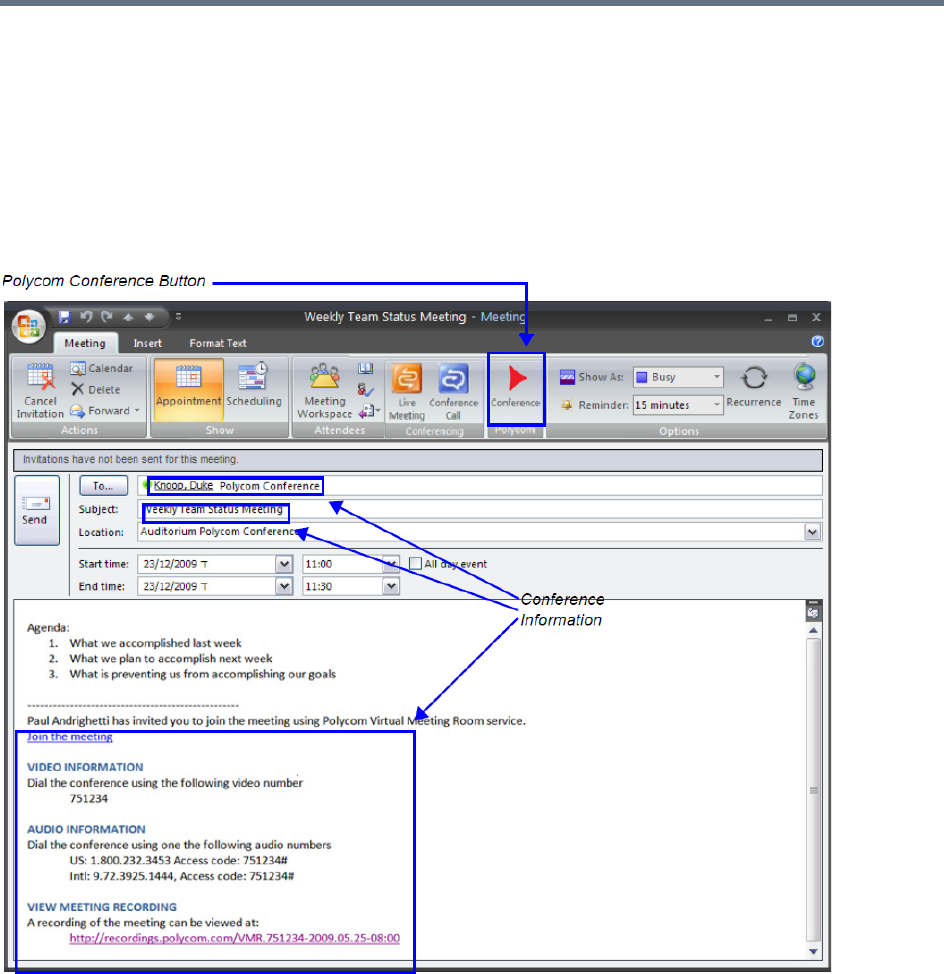
Task: Switch to Appointment view
Action: 188,389
